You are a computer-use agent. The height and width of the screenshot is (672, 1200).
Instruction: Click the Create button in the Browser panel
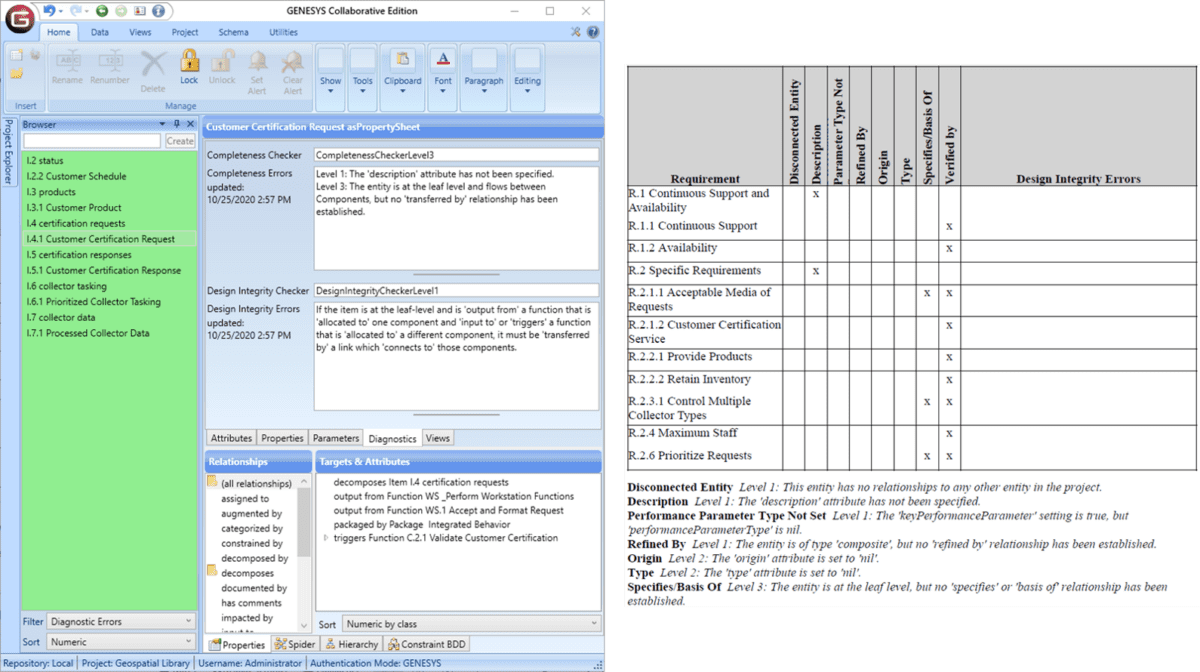[180, 141]
